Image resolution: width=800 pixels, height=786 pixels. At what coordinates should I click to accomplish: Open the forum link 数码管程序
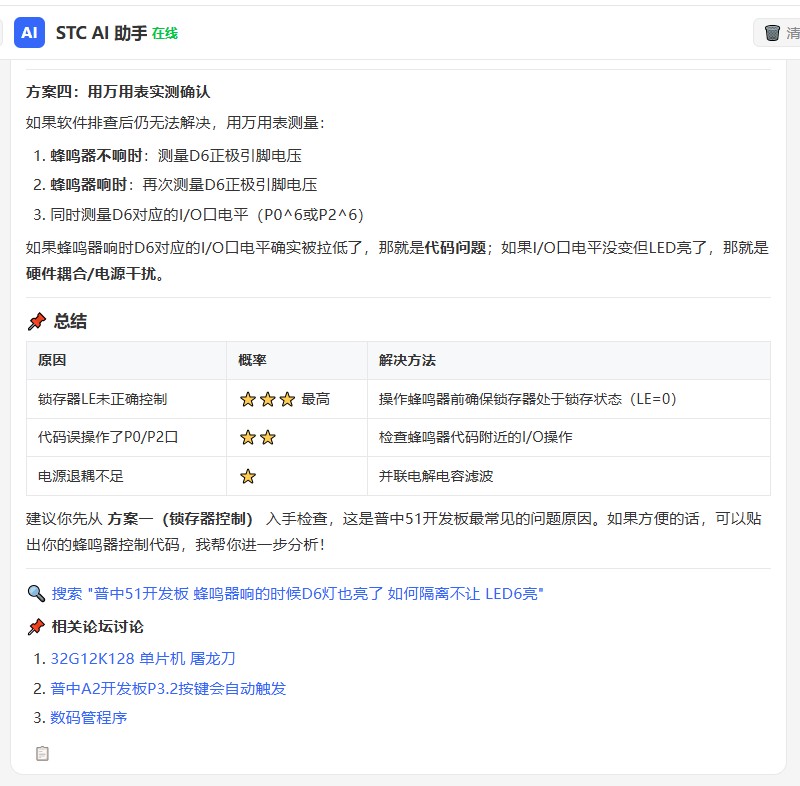(x=88, y=718)
